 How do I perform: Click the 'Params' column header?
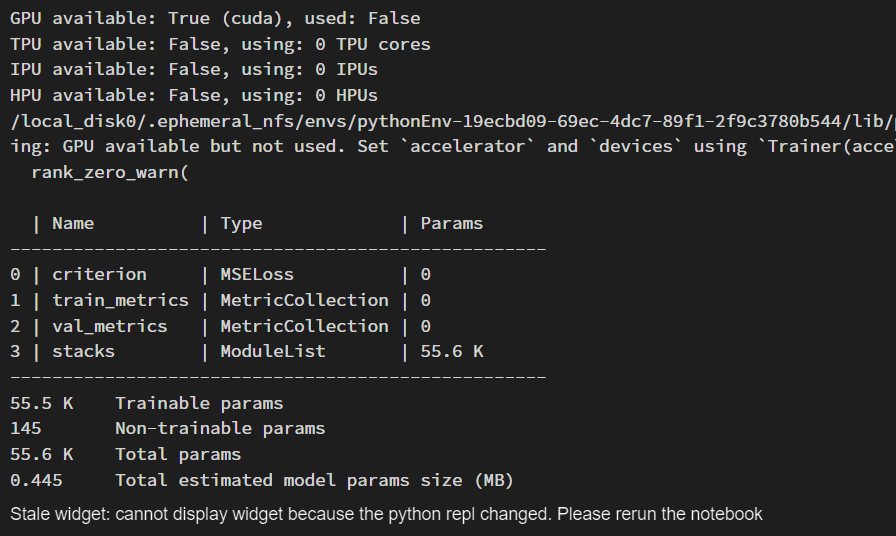pyautogui.click(x=451, y=224)
